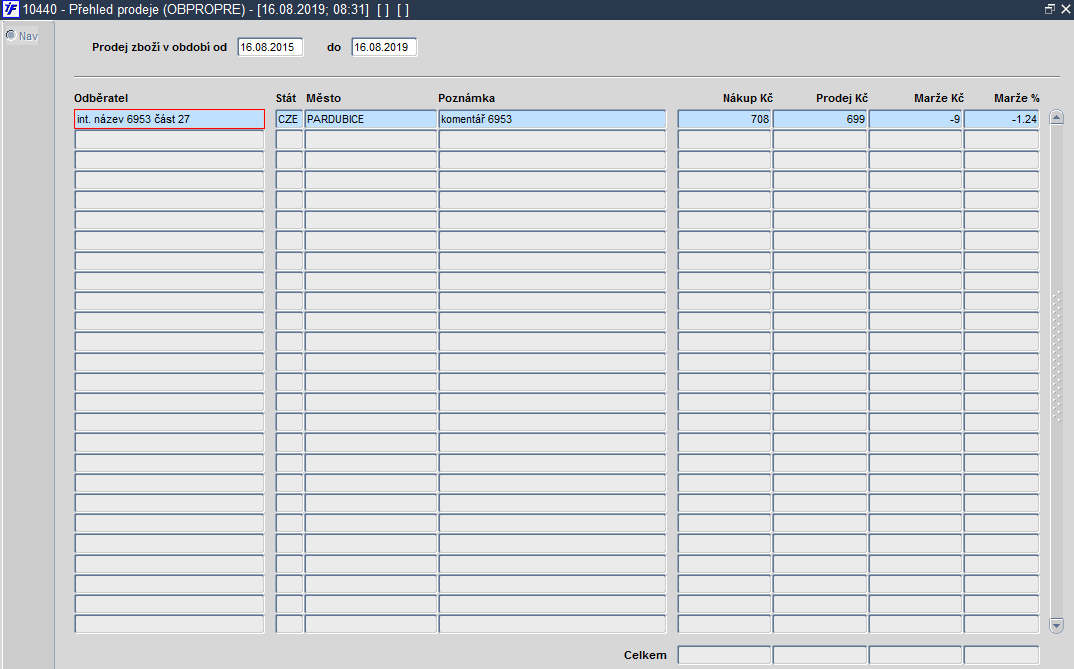Click the Marže Kč value -9
The image size is (1074, 669).
tap(915, 119)
